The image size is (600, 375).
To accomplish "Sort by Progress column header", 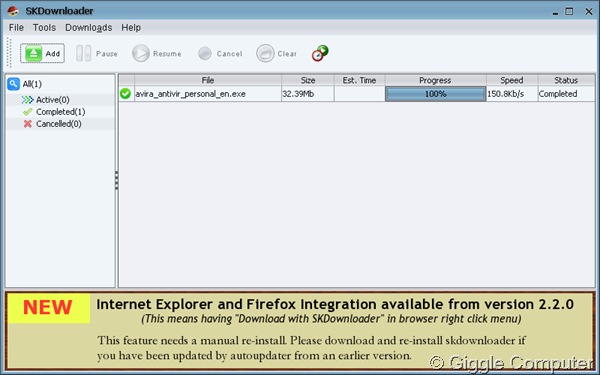I will 435,80.
